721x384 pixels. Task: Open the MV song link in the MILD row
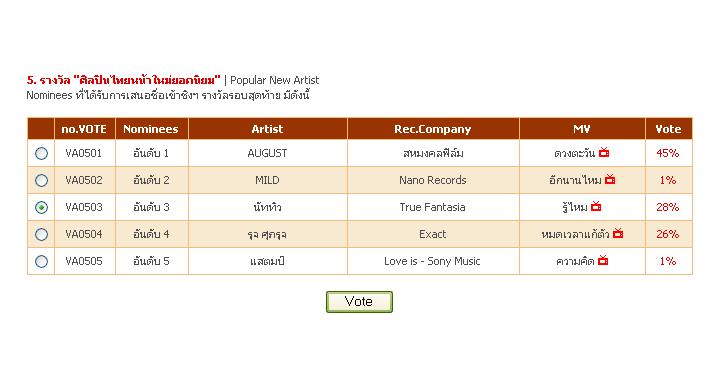click(575, 180)
